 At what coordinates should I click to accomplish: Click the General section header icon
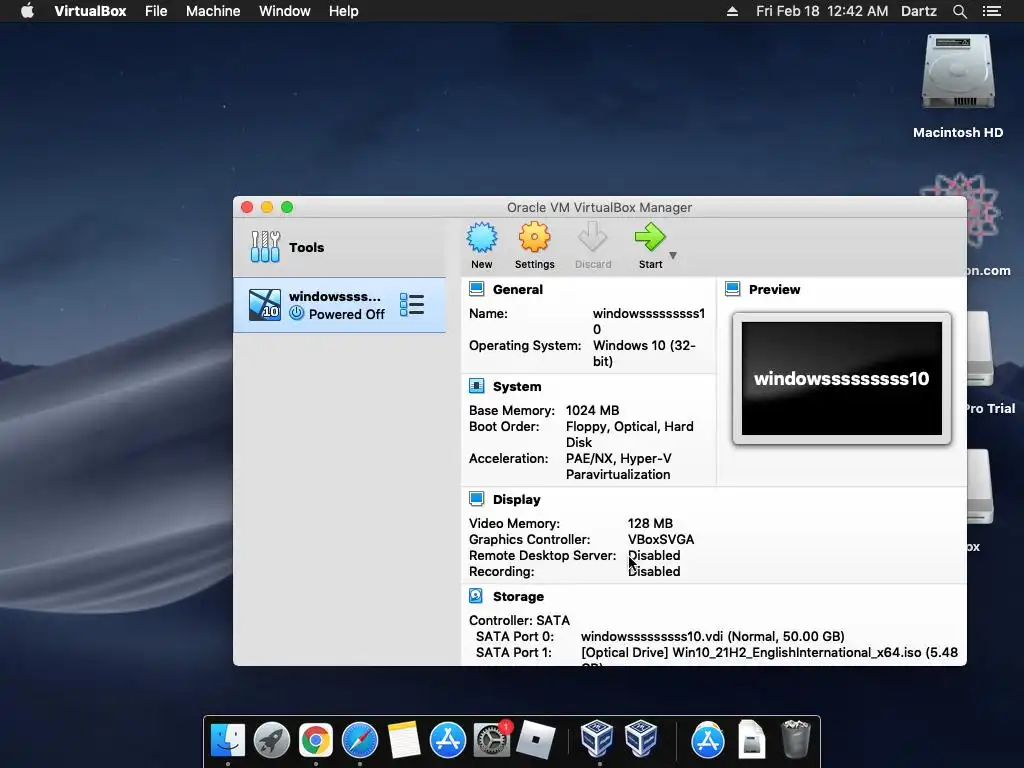point(477,289)
